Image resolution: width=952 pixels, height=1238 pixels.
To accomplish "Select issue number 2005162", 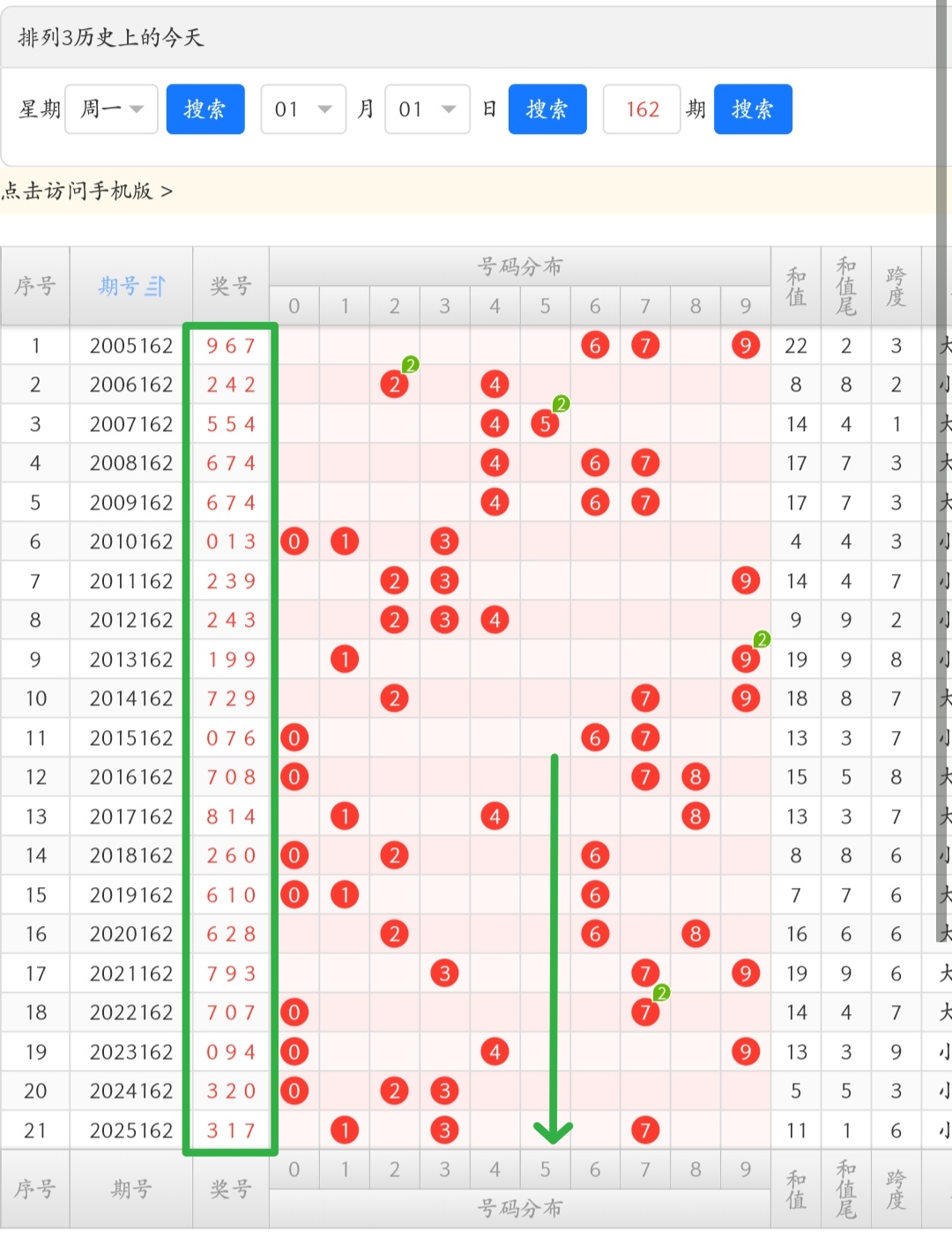I will coord(131,346).
